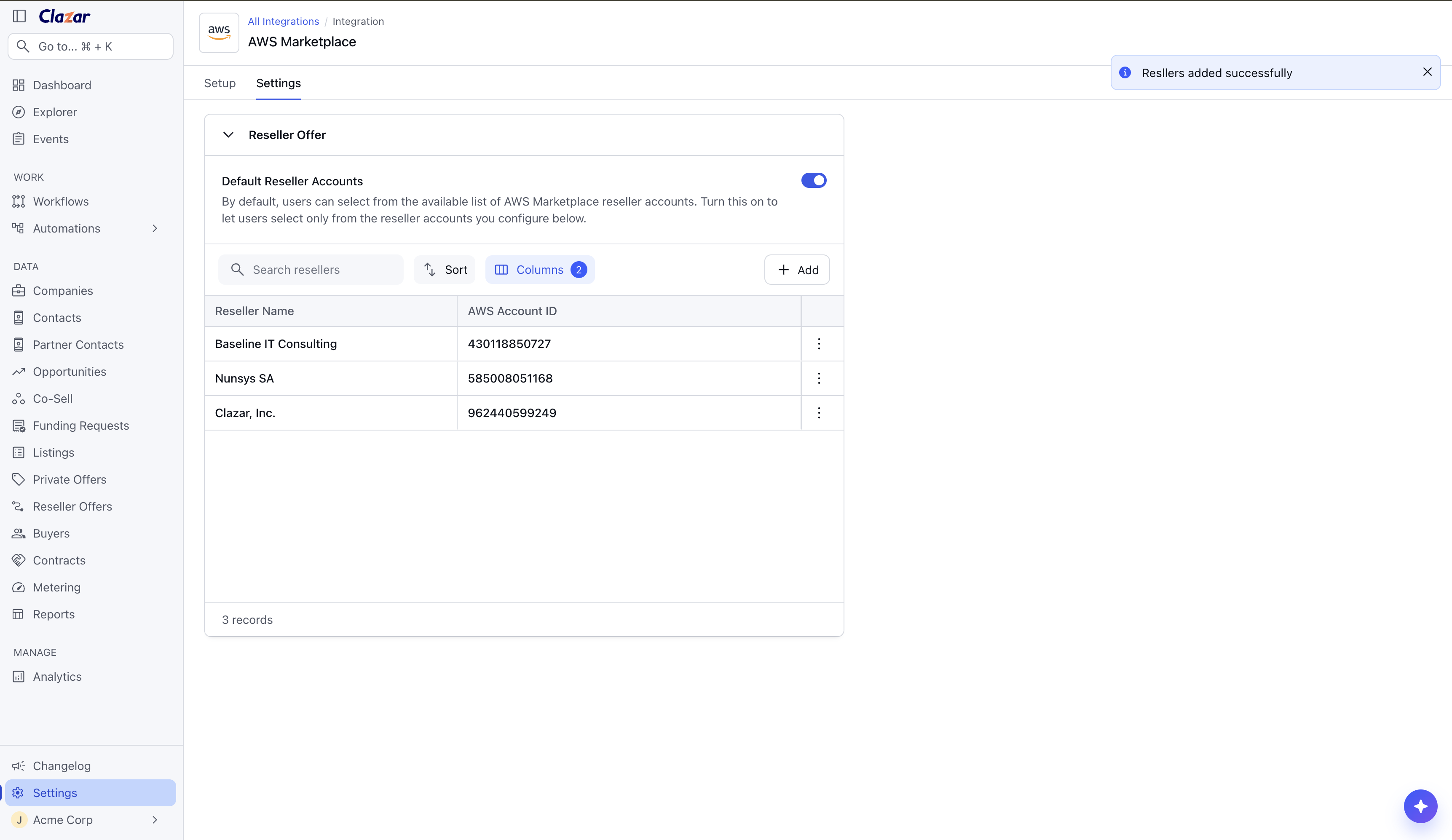Expand the Automations submenu

[154, 229]
